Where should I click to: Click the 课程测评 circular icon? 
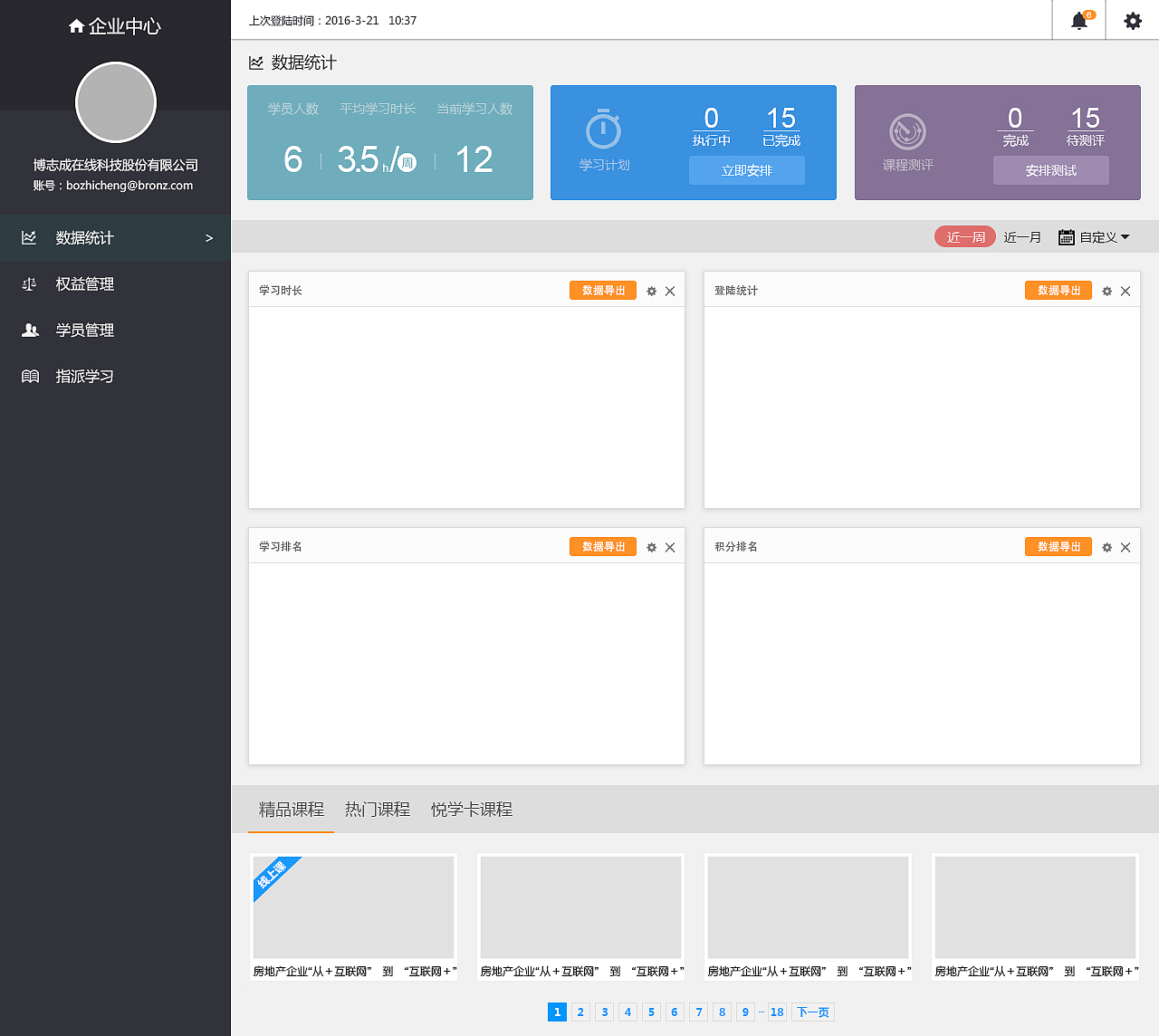(907, 132)
